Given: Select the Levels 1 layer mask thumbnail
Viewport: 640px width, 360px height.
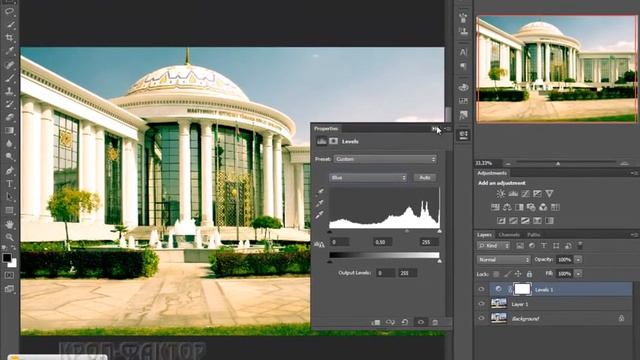Looking at the screenshot, I should tap(522, 289).
